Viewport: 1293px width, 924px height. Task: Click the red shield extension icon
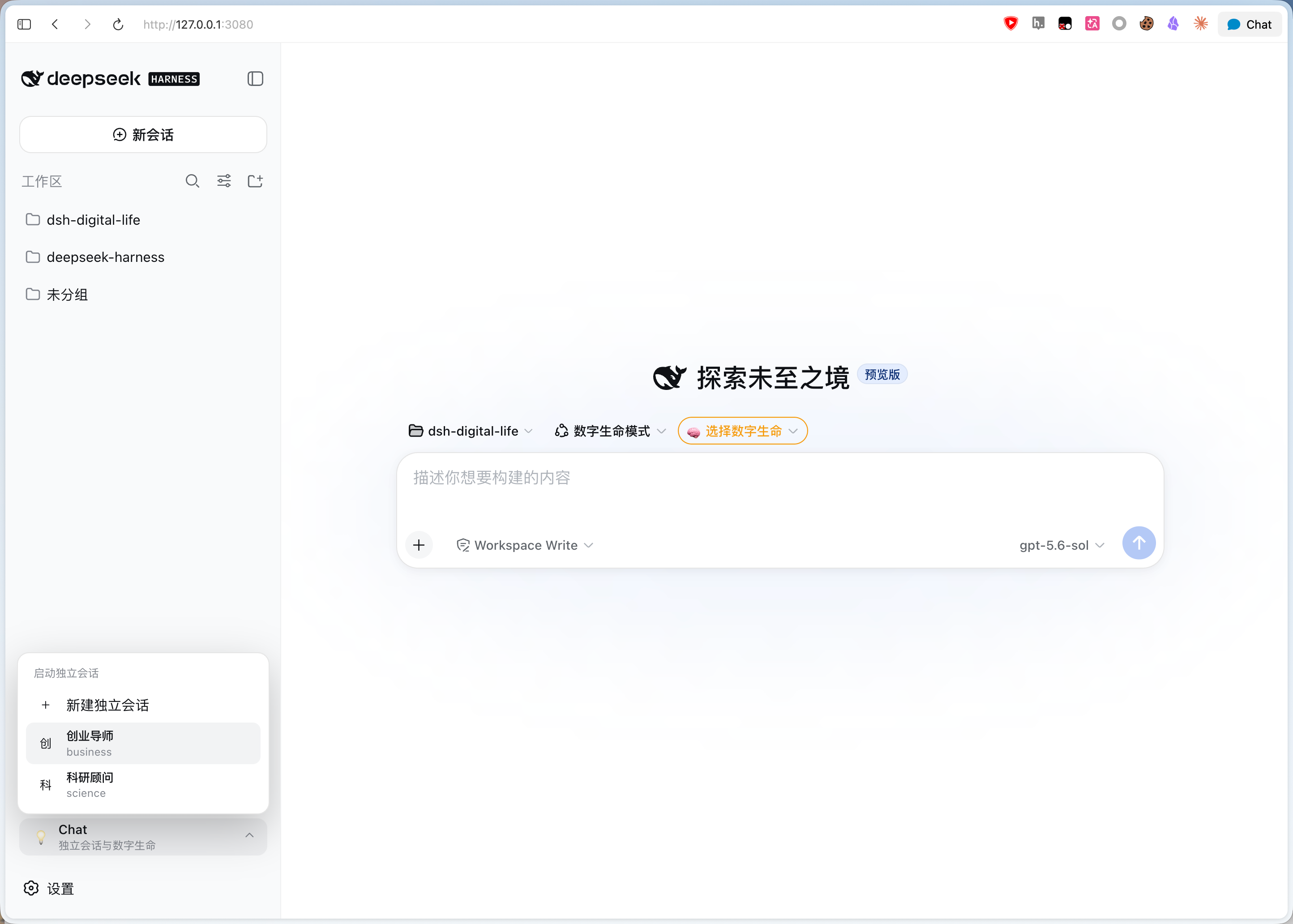pyautogui.click(x=1011, y=23)
